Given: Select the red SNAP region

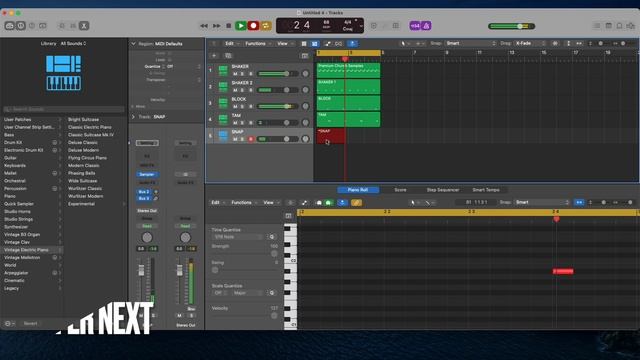Looking at the screenshot, I should point(331,136).
